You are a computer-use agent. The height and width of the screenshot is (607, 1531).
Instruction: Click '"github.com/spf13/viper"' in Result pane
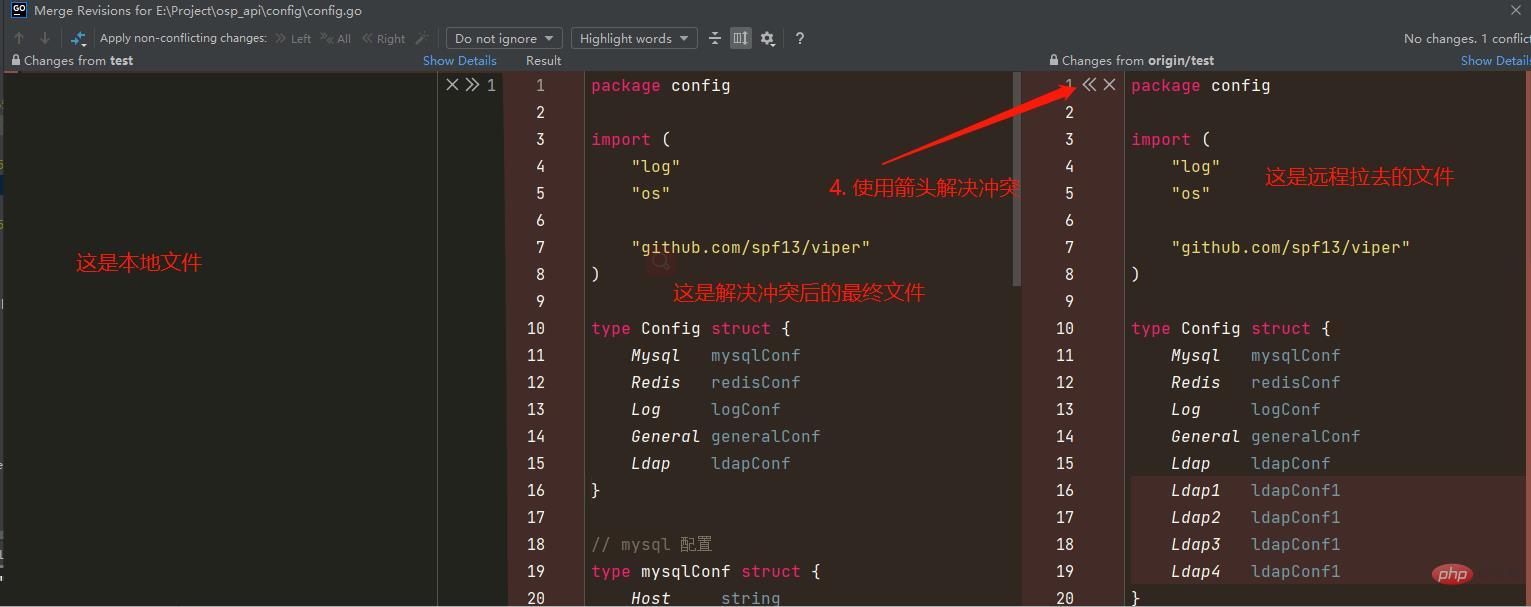pos(750,247)
